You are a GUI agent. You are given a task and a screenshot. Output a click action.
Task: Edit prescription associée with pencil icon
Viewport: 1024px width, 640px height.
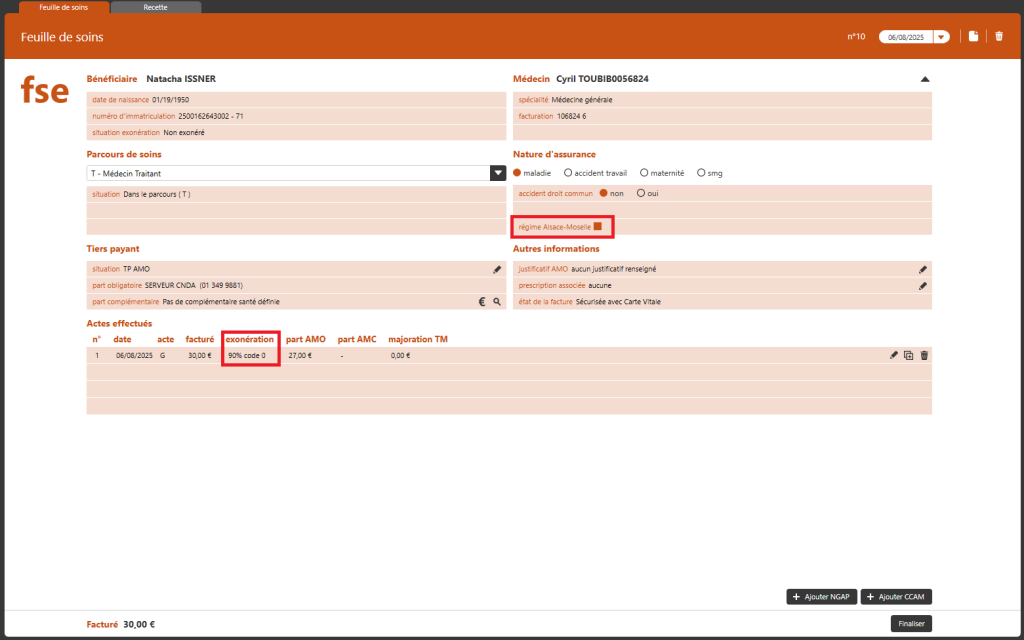click(x=923, y=285)
